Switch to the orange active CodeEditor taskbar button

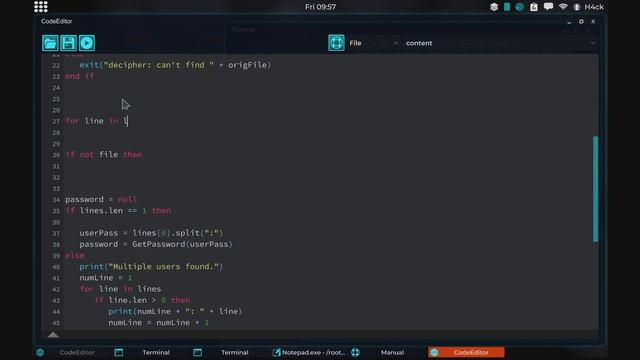(x=466, y=352)
